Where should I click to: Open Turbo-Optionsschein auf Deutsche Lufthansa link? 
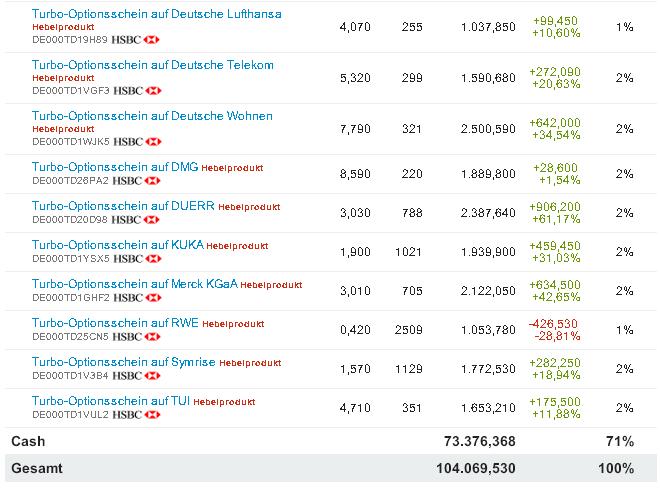[x=157, y=14]
